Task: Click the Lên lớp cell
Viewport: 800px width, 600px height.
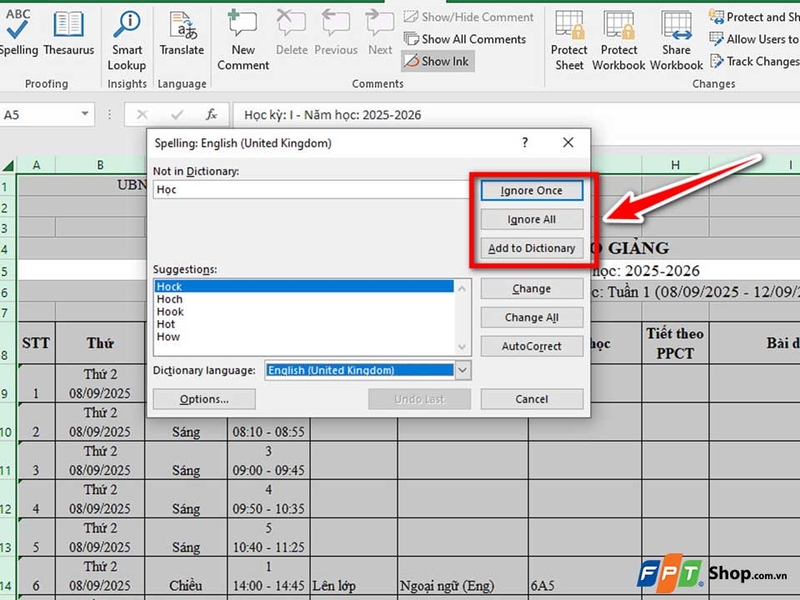Action: click(354, 576)
